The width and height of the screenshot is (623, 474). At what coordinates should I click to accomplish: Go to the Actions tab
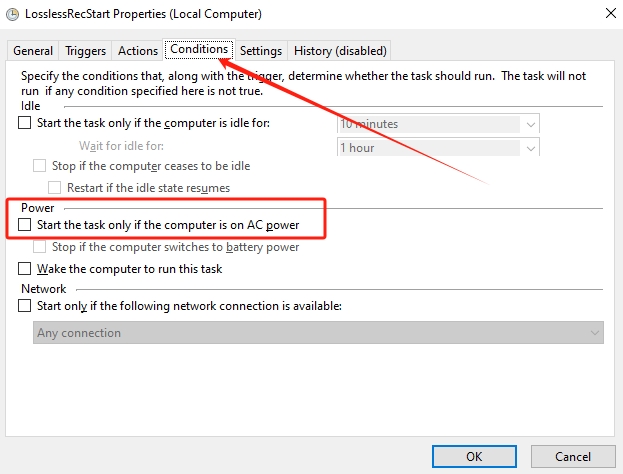click(138, 51)
